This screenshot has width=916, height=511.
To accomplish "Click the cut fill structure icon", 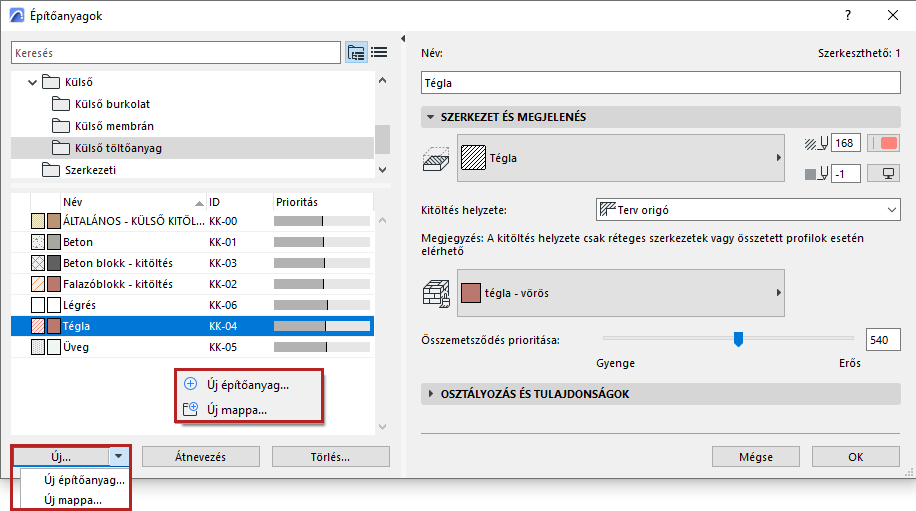I will (436, 158).
